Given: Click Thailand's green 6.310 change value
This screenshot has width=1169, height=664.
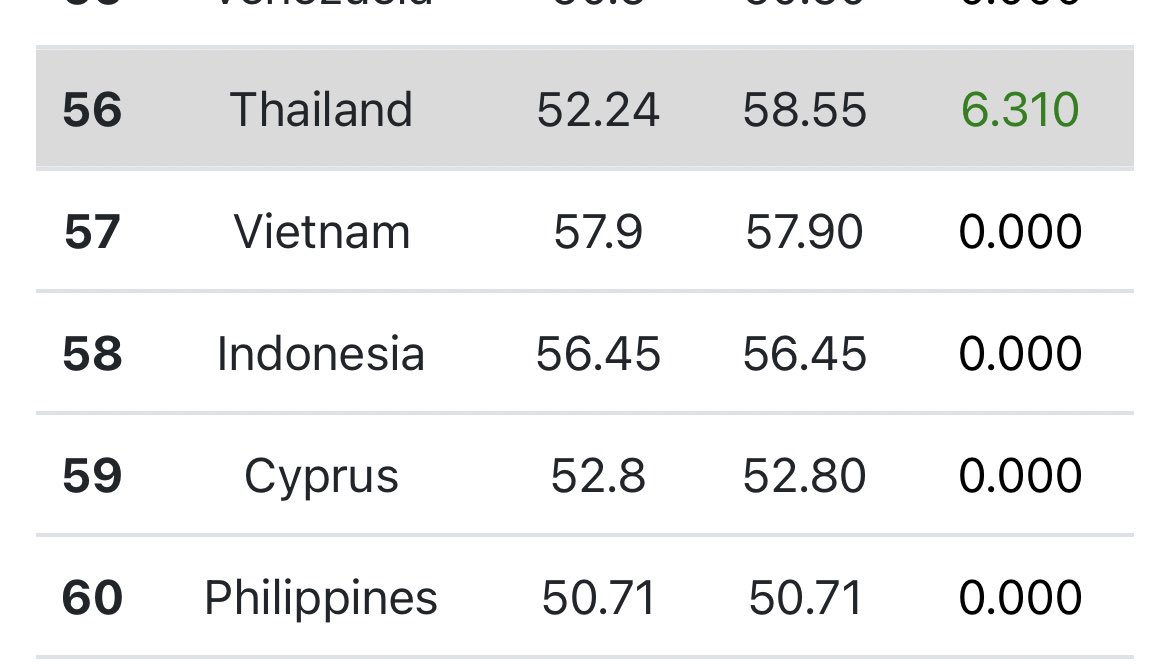Looking at the screenshot, I should coord(1020,109).
